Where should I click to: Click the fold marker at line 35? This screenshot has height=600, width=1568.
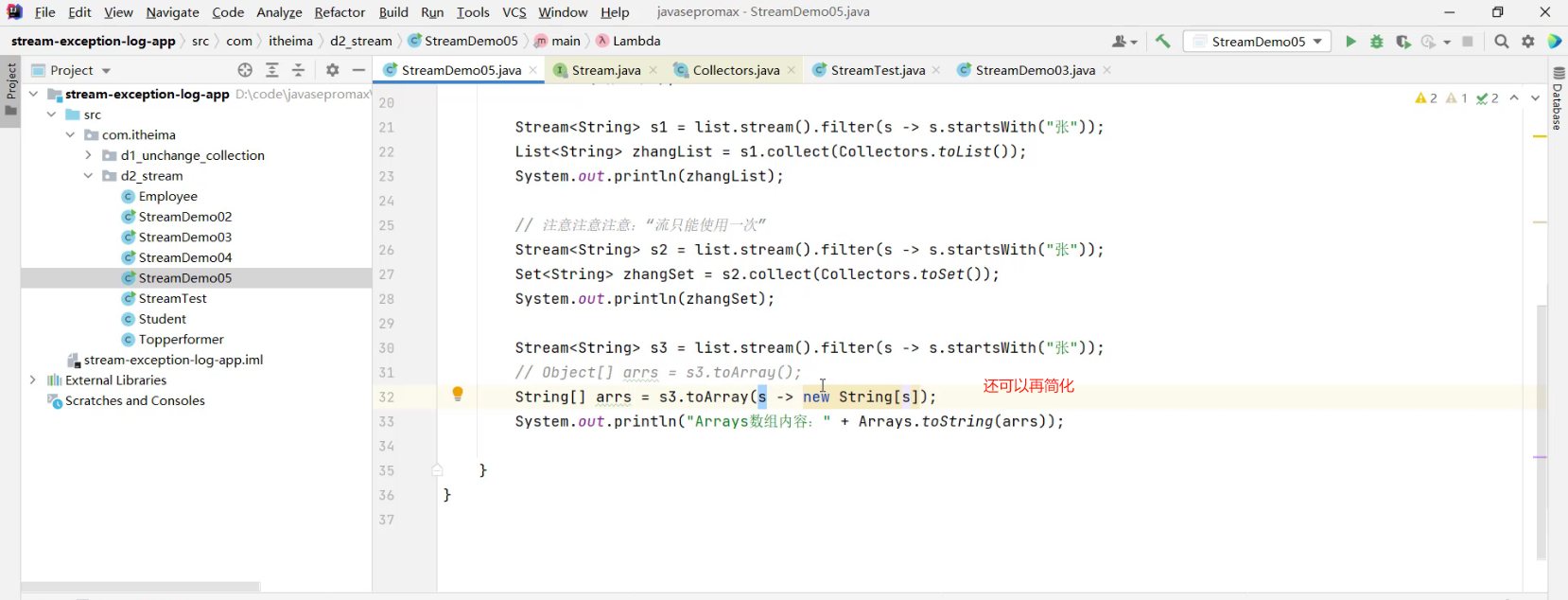(437, 470)
